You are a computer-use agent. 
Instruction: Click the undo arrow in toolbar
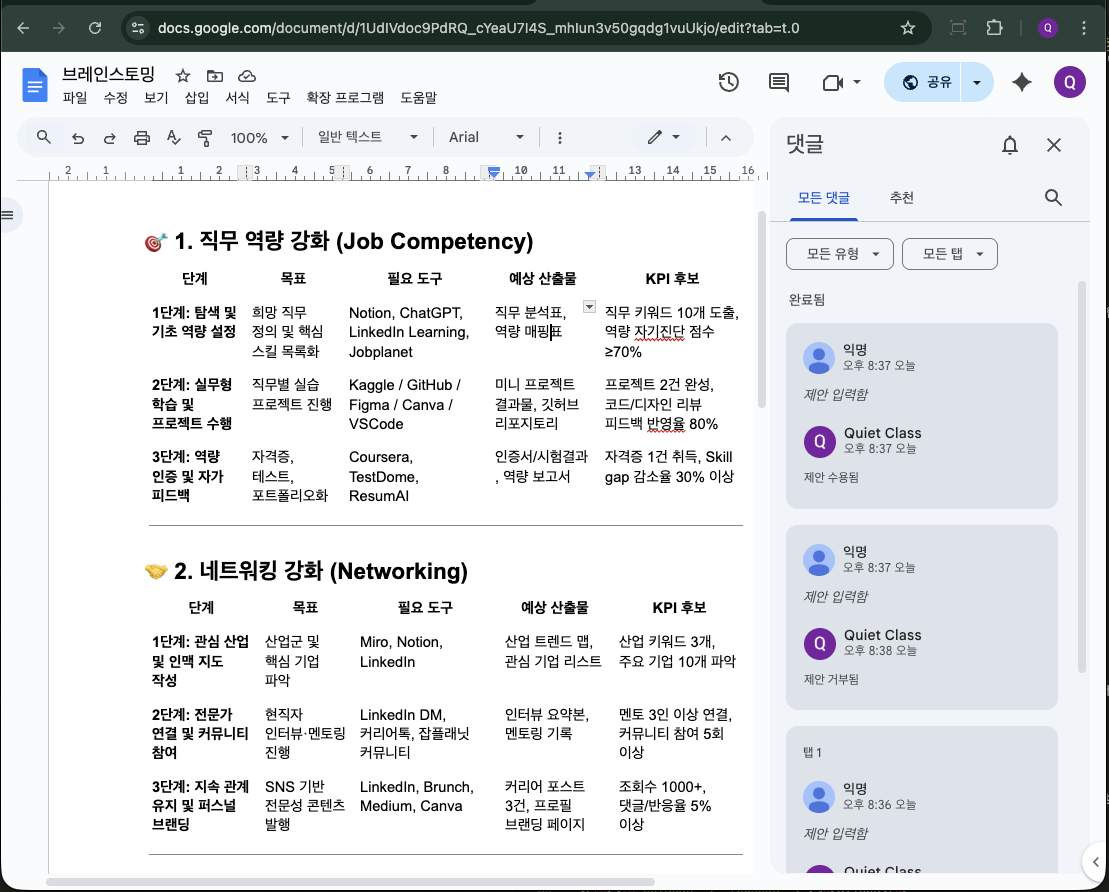(x=78, y=137)
